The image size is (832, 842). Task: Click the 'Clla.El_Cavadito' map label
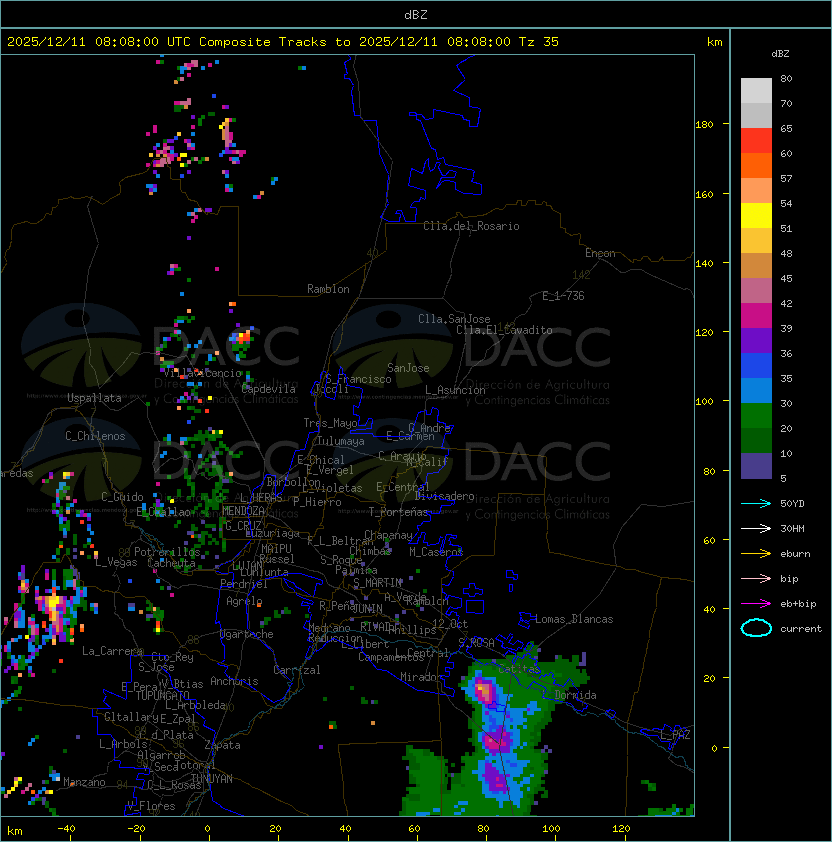click(504, 330)
